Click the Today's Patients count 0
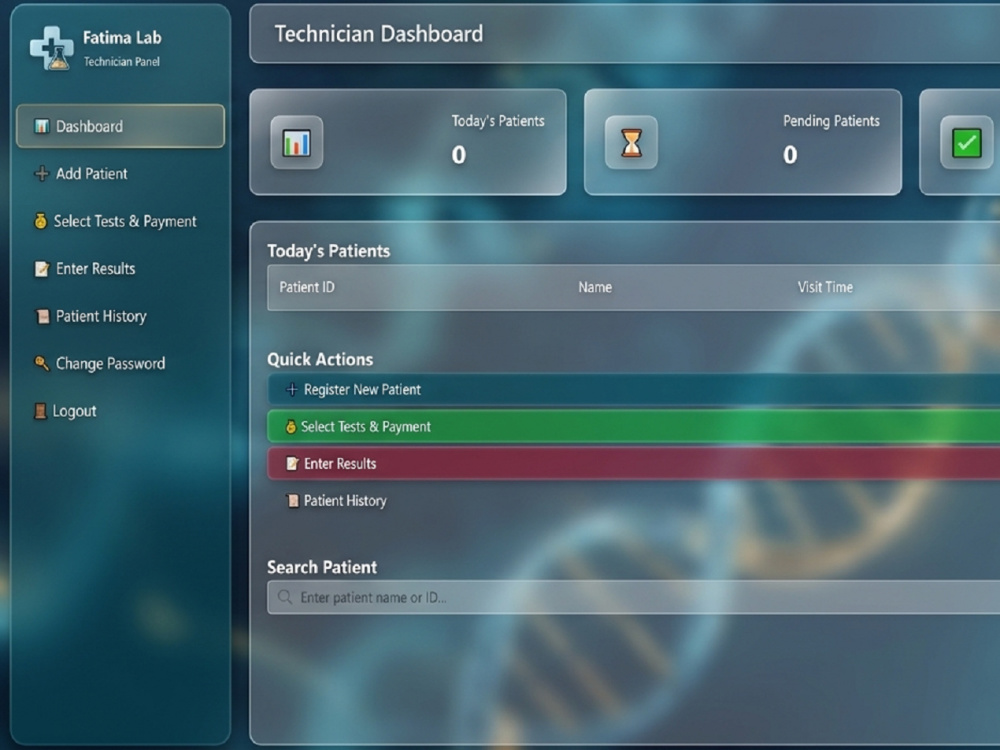Screen dimensions: 1000x750 (459, 155)
